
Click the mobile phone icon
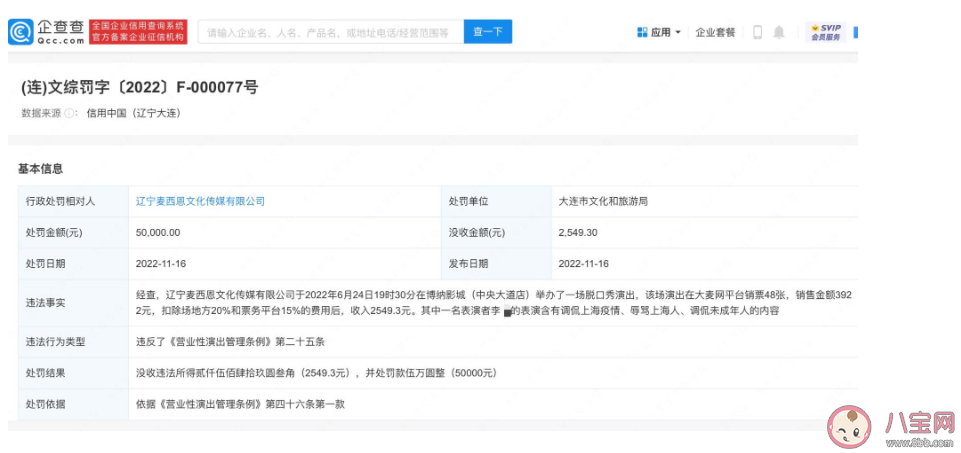click(x=758, y=32)
